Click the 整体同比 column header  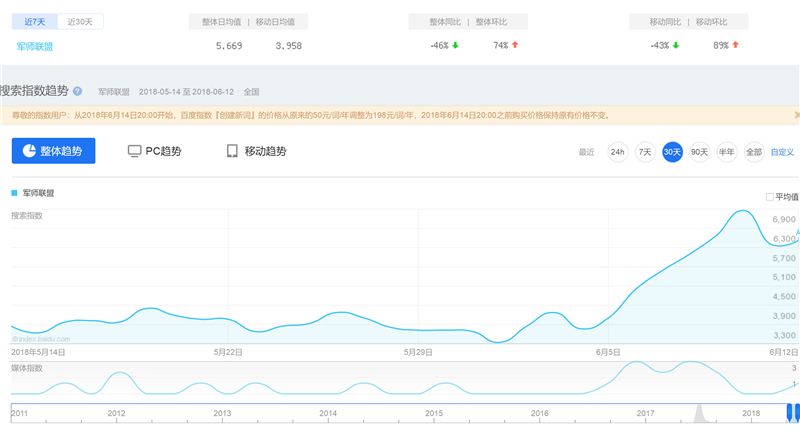[445, 22]
